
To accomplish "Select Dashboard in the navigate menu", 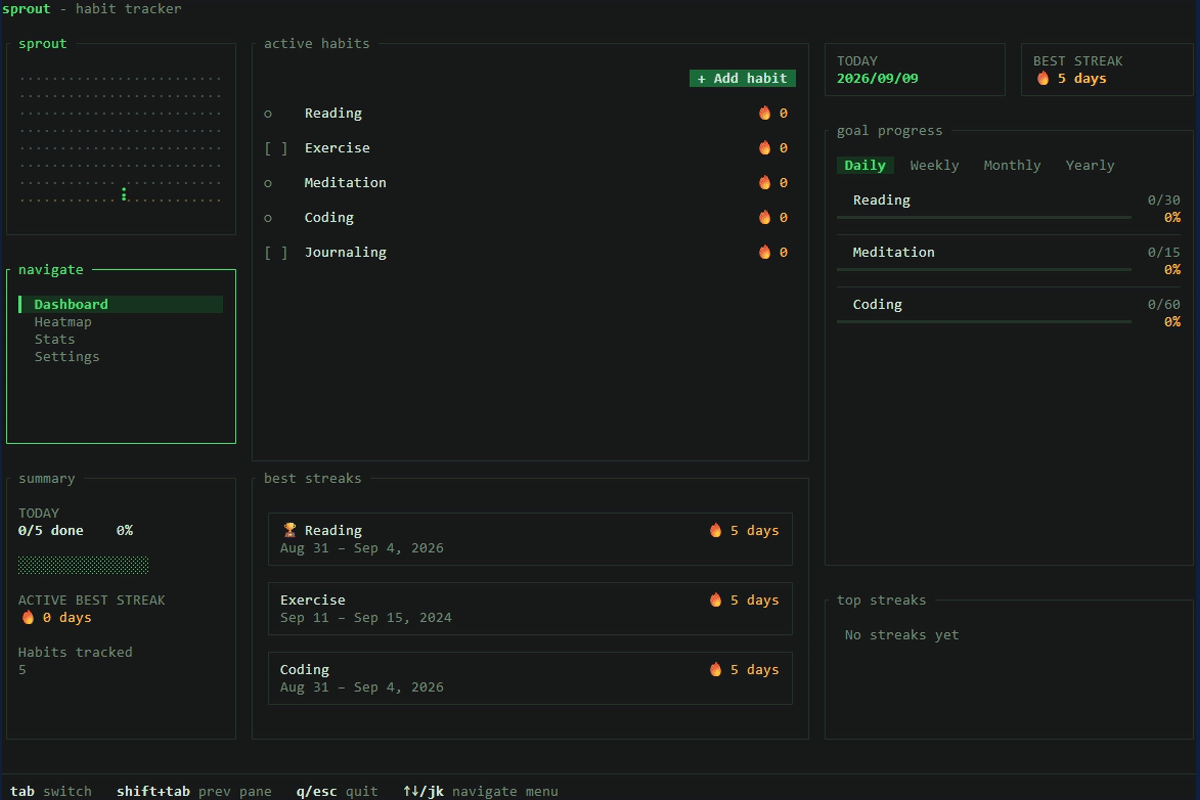I will [121, 304].
